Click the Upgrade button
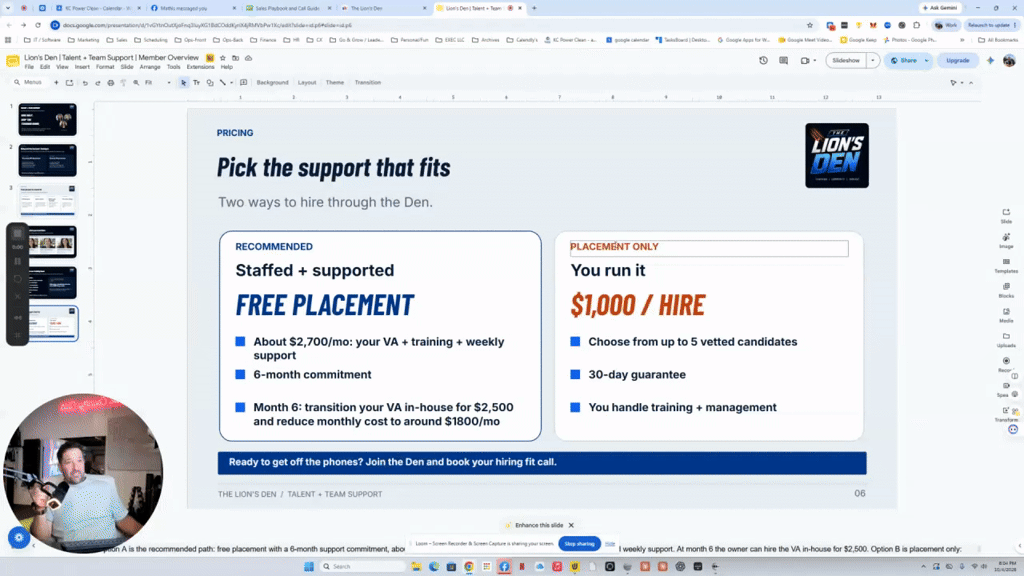The height and width of the screenshot is (576, 1024). pyautogui.click(x=958, y=61)
